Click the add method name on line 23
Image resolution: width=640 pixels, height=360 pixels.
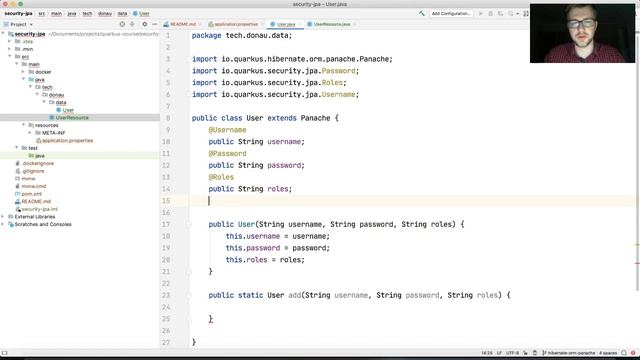[x=294, y=295]
